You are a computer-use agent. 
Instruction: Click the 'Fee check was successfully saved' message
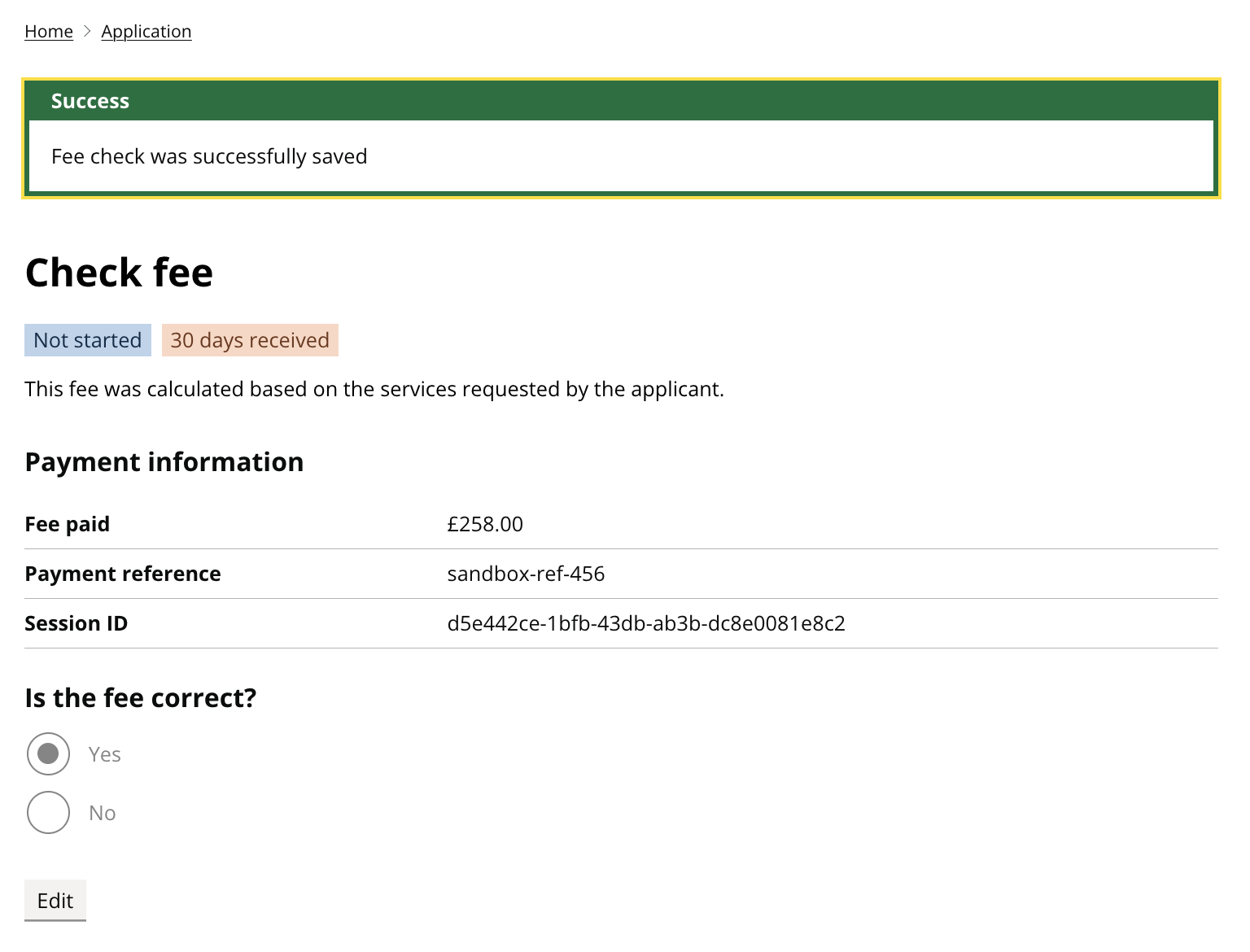pos(209,155)
